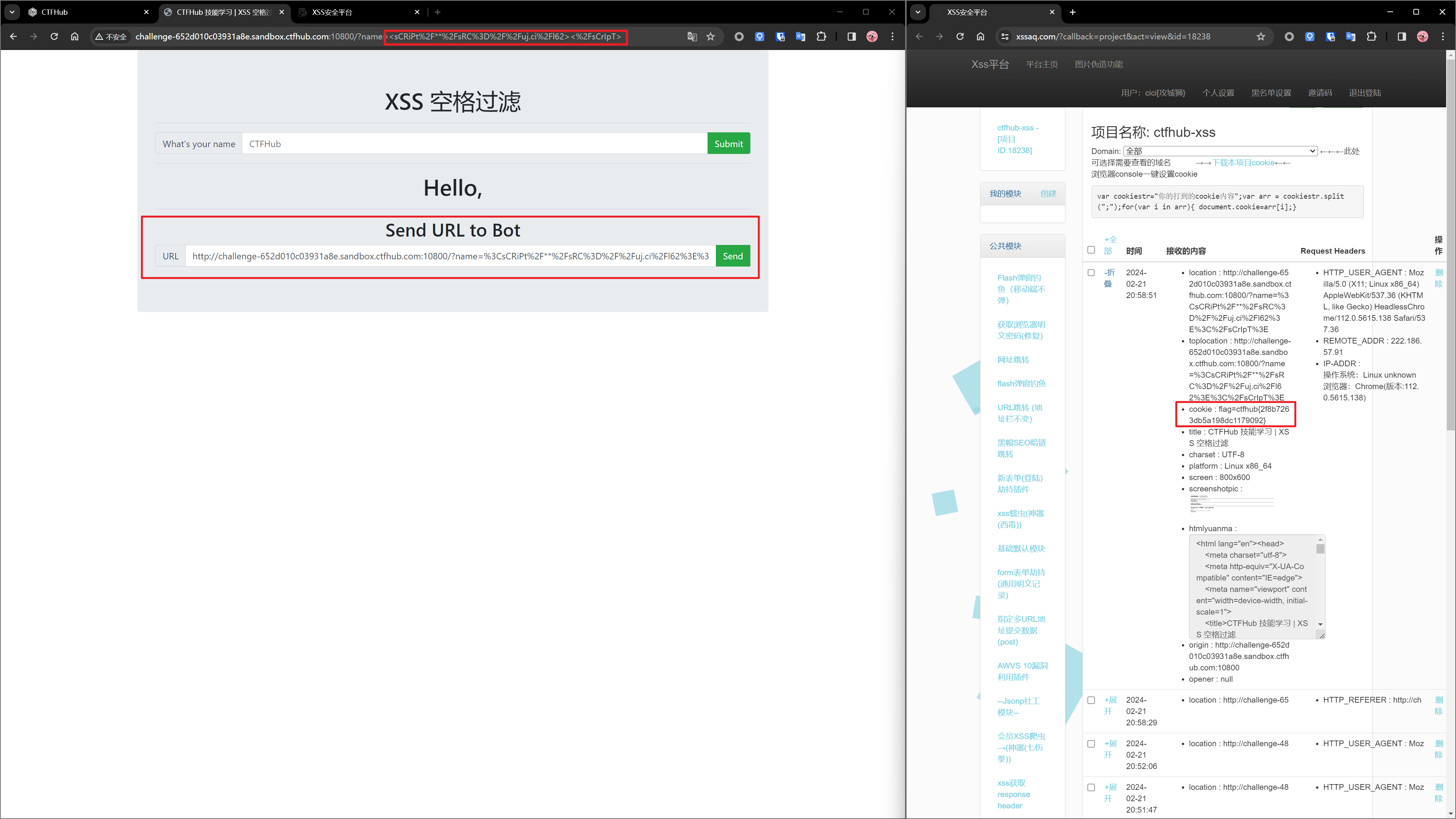Collapse the first record using -折叠
1456x819 pixels.
[x=1108, y=278]
